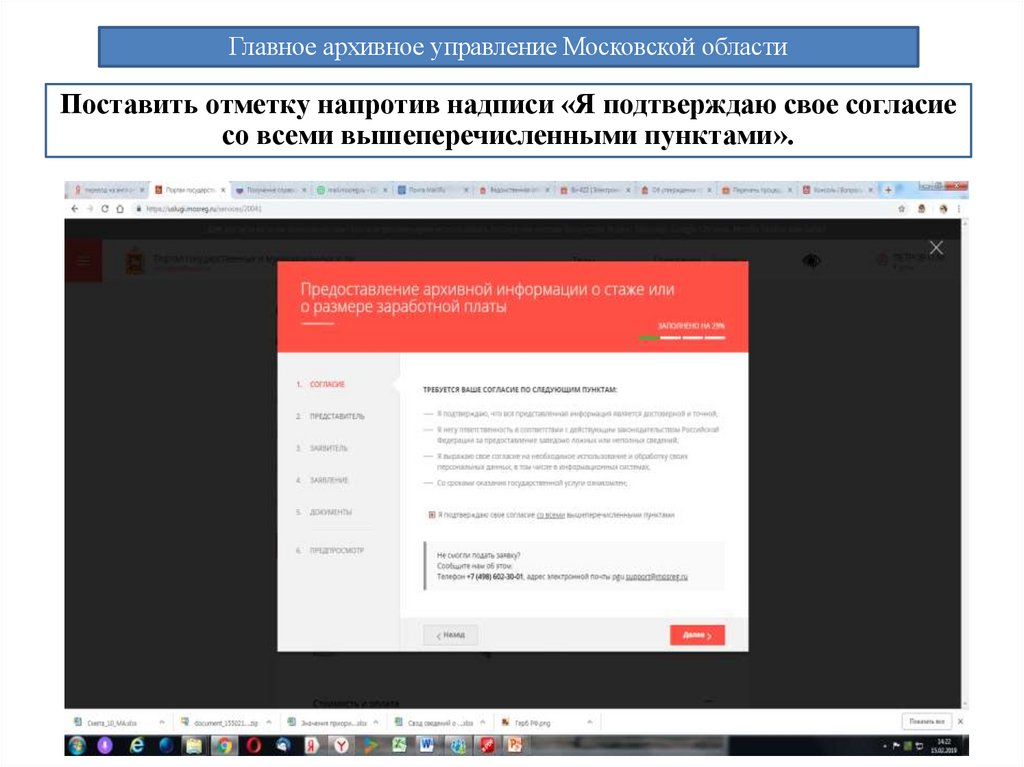Click the extension icon next to the star
This screenshot has height=767, width=1024.
coord(921,209)
